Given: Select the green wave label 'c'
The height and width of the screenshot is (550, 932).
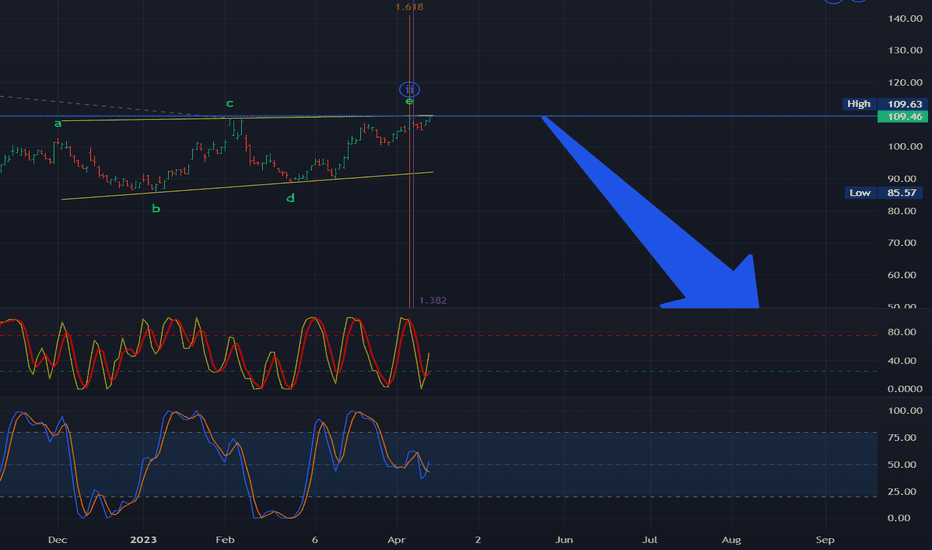Looking at the screenshot, I should 229,103.
